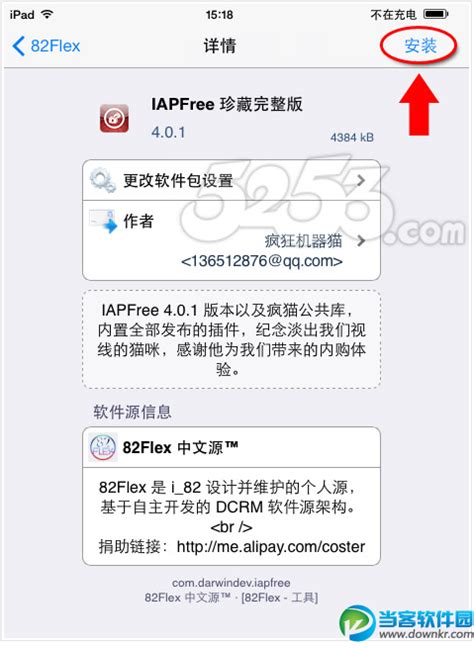Tap the red IAPFree package icon

114,118
